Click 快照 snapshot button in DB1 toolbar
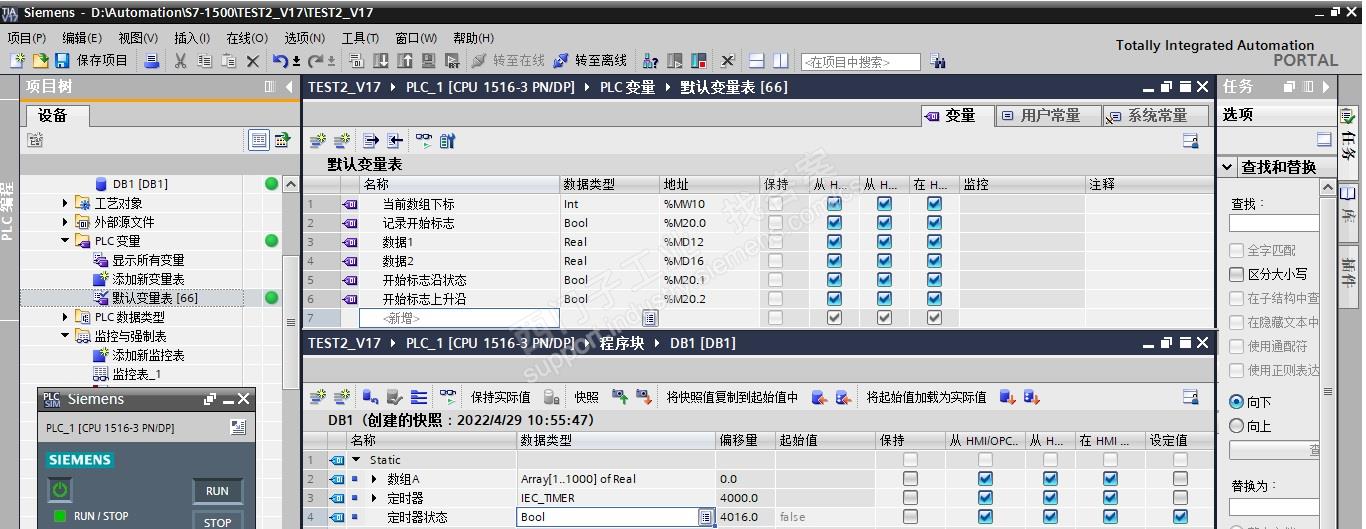 (x=586, y=397)
